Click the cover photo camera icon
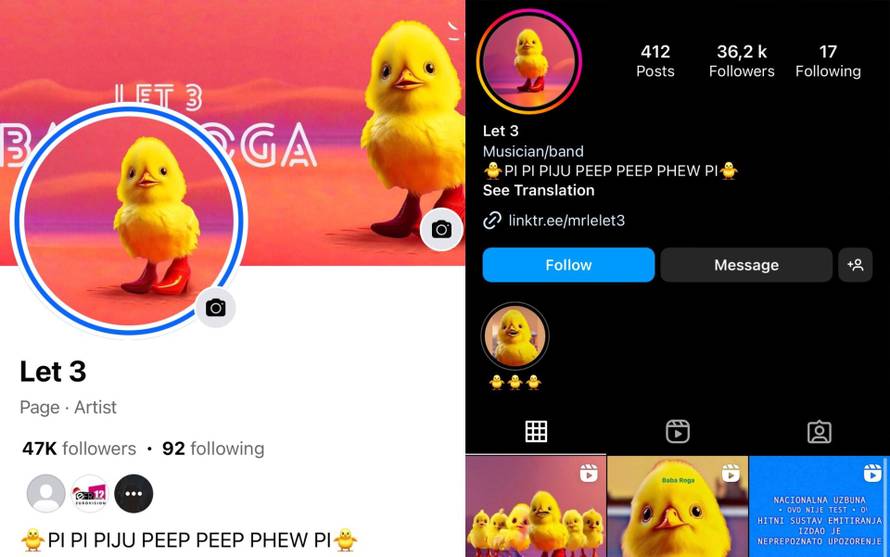The width and height of the screenshot is (890, 557). click(442, 229)
